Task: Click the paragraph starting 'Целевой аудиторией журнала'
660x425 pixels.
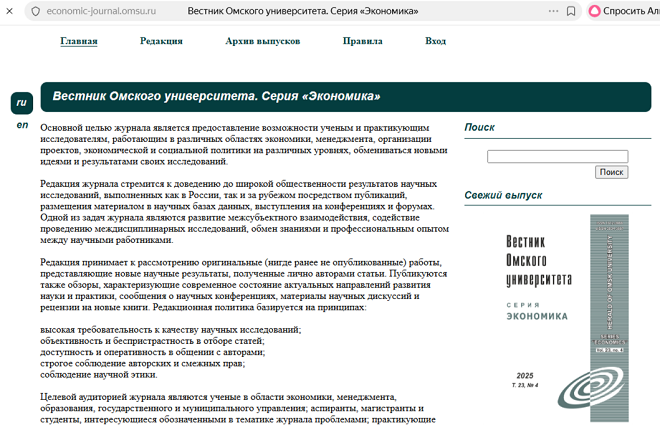Action: pyautogui.click(x=238, y=408)
